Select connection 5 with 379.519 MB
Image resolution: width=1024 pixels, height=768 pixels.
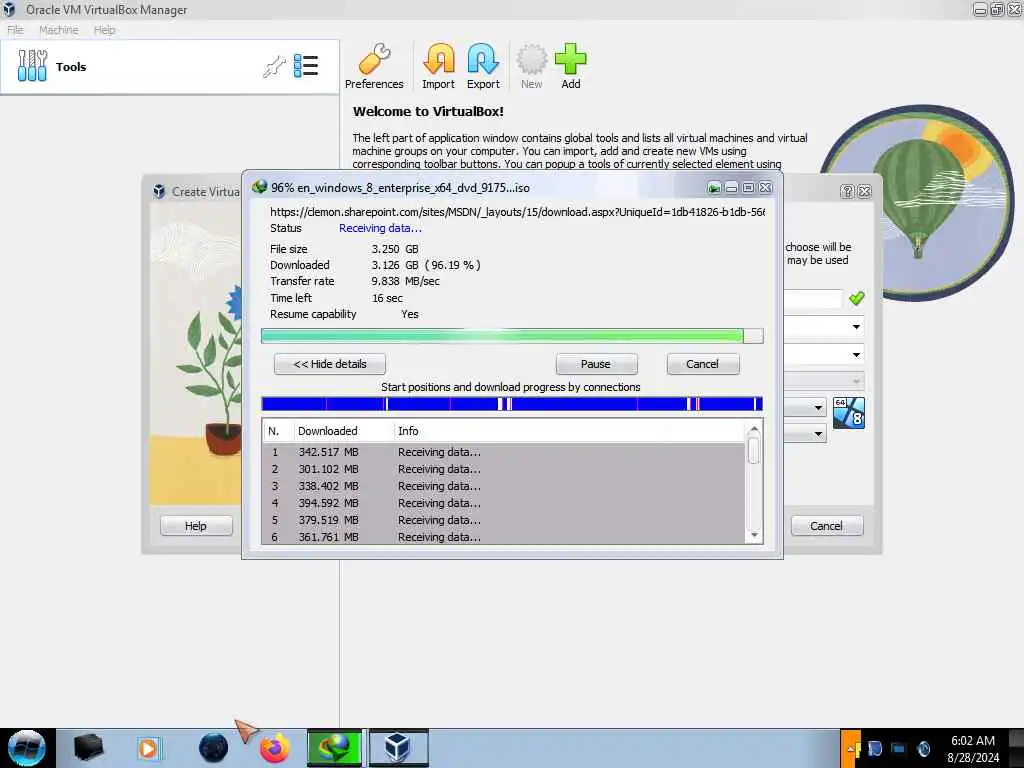click(x=504, y=520)
